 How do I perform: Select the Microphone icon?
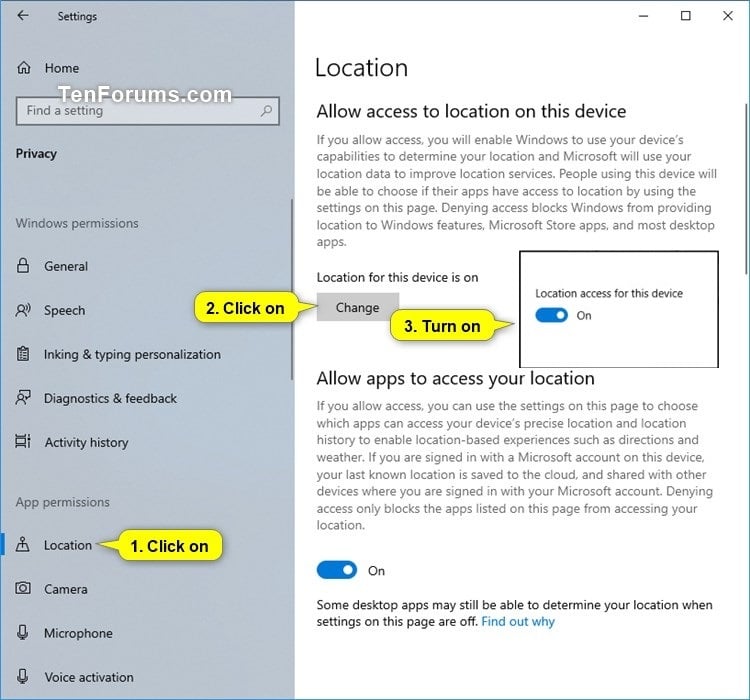[x=22, y=633]
